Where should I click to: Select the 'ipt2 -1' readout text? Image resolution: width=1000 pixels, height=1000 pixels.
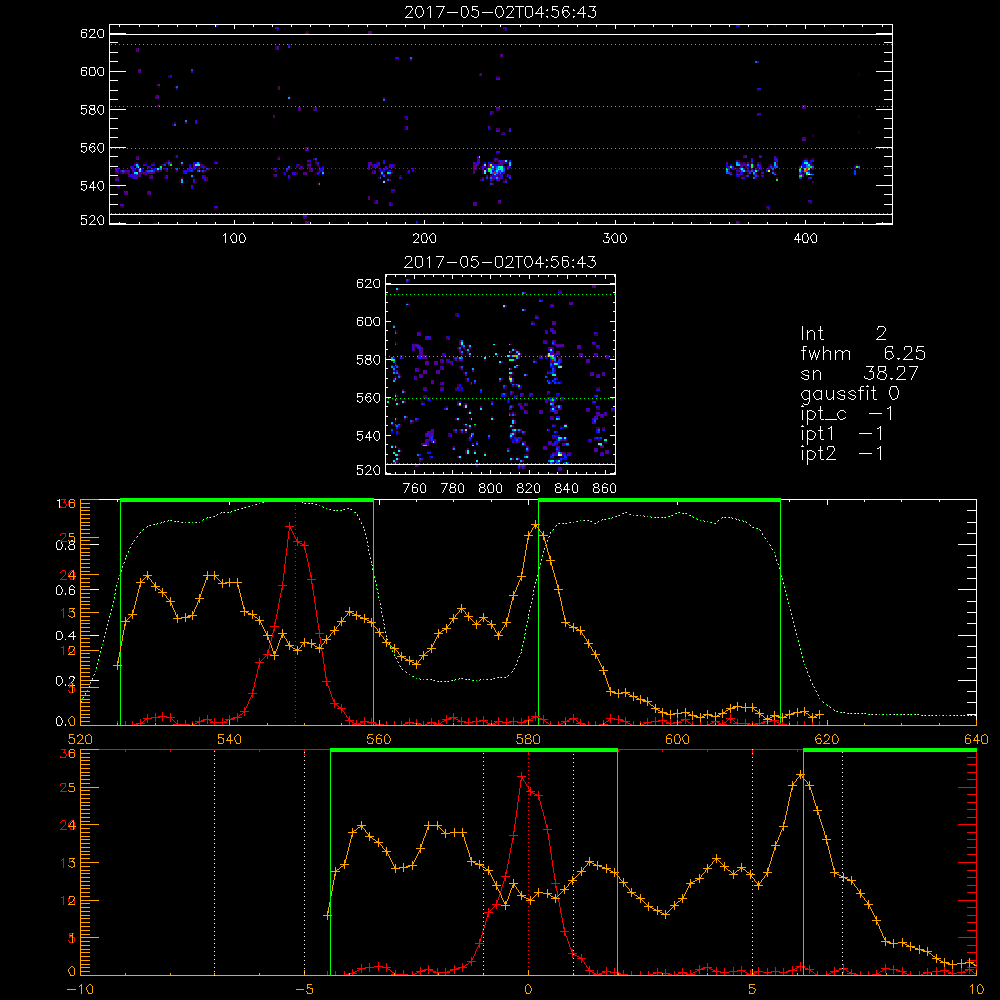(842, 453)
